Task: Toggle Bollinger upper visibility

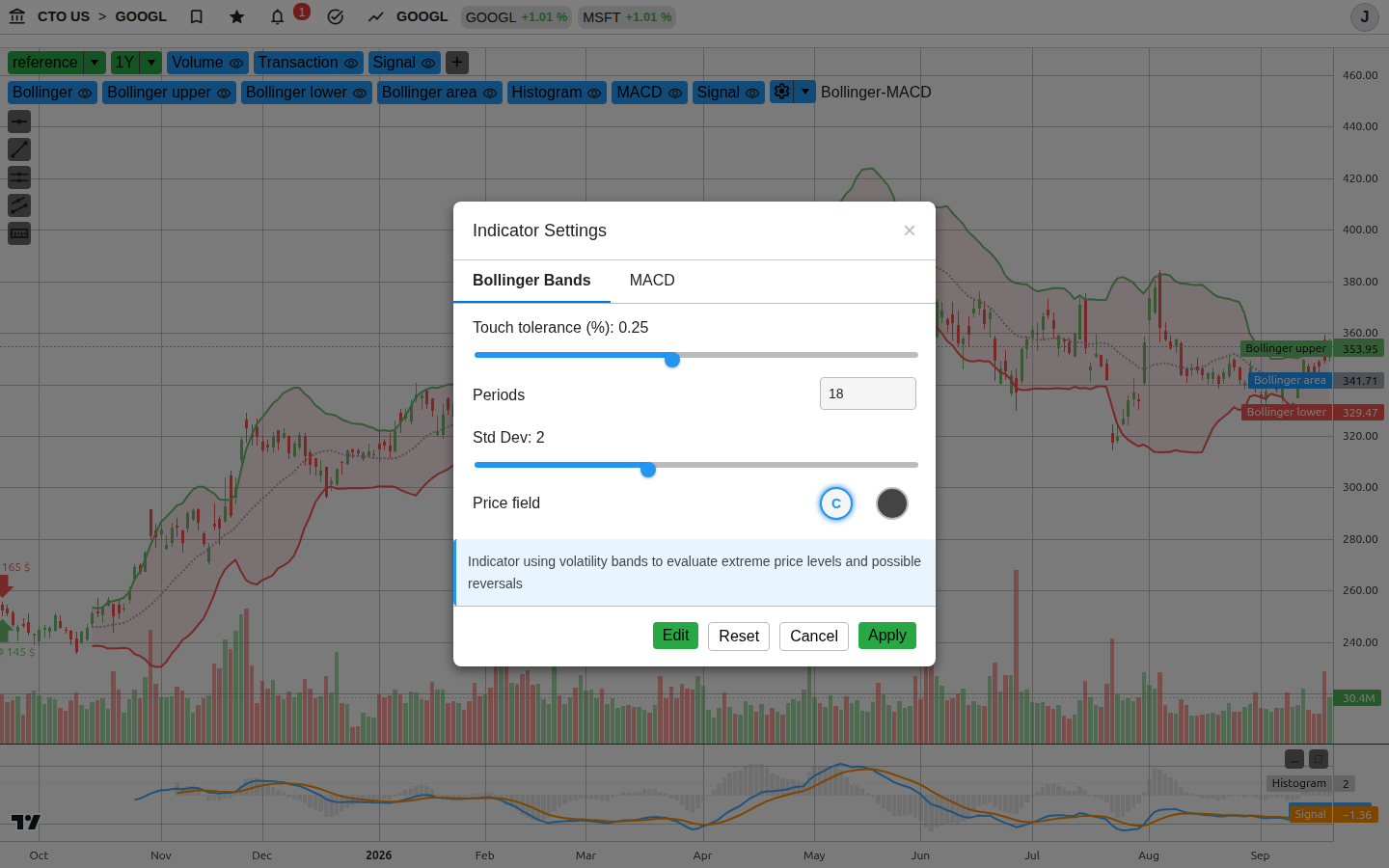Action: pyautogui.click(x=224, y=93)
